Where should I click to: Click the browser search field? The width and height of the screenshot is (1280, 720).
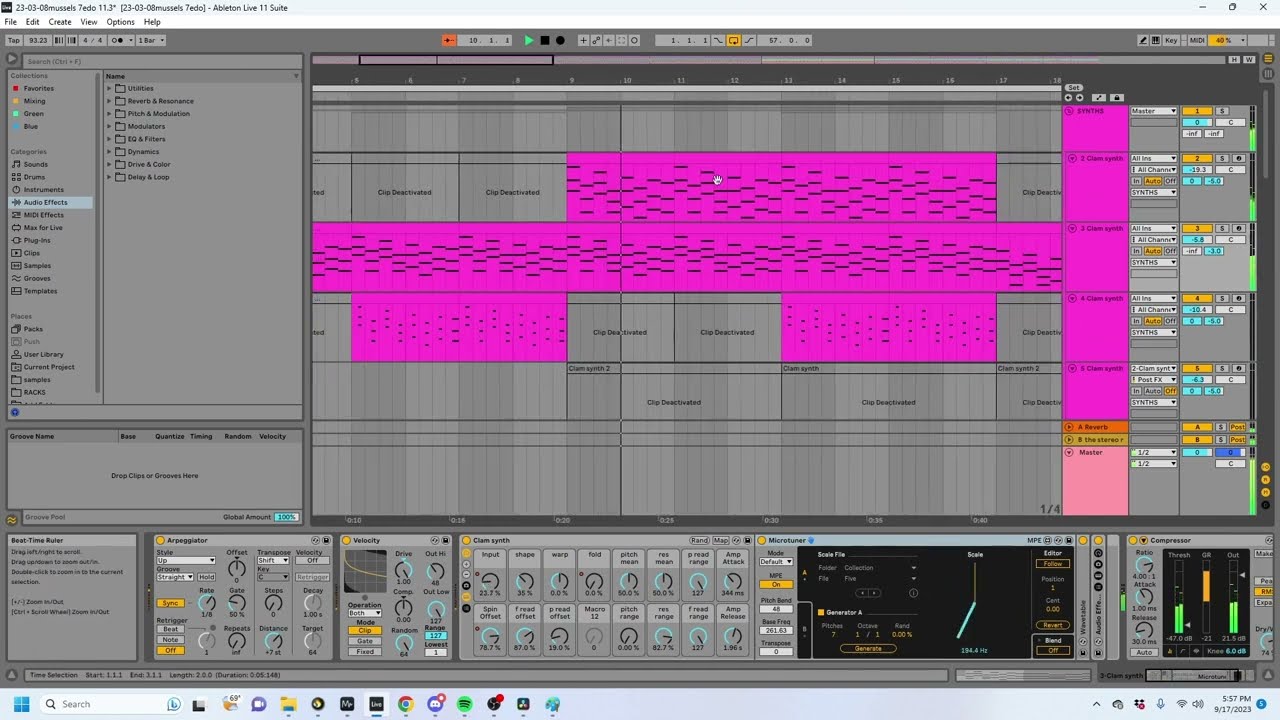point(160,61)
